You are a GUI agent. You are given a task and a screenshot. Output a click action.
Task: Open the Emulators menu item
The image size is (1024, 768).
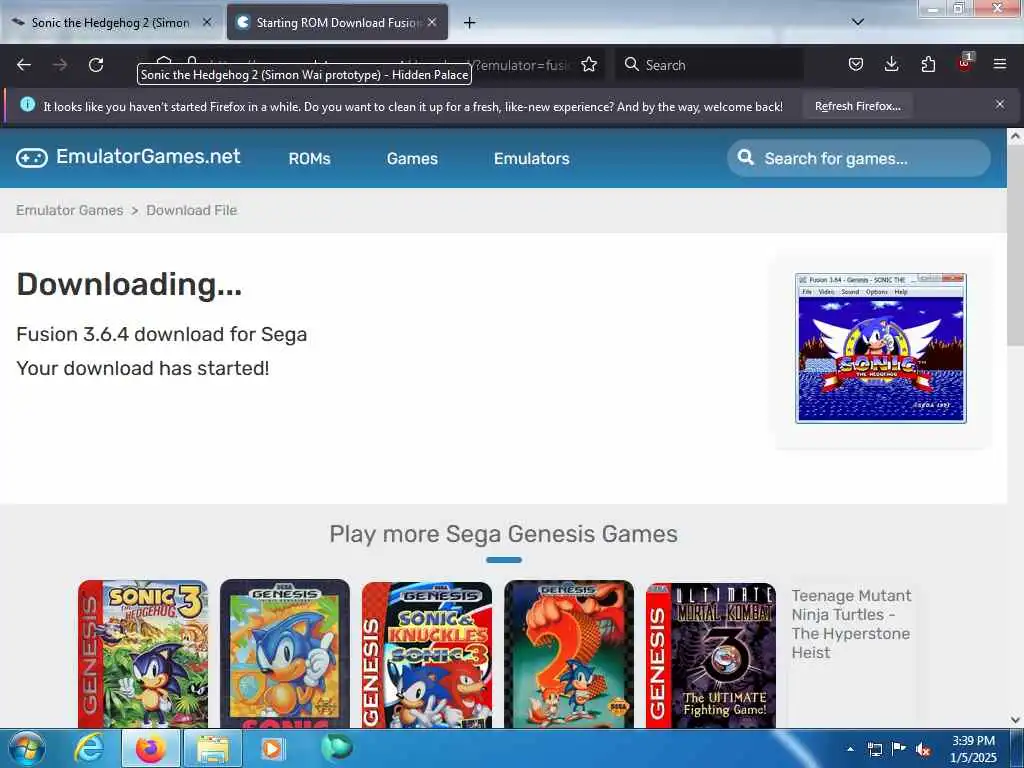point(532,159)
